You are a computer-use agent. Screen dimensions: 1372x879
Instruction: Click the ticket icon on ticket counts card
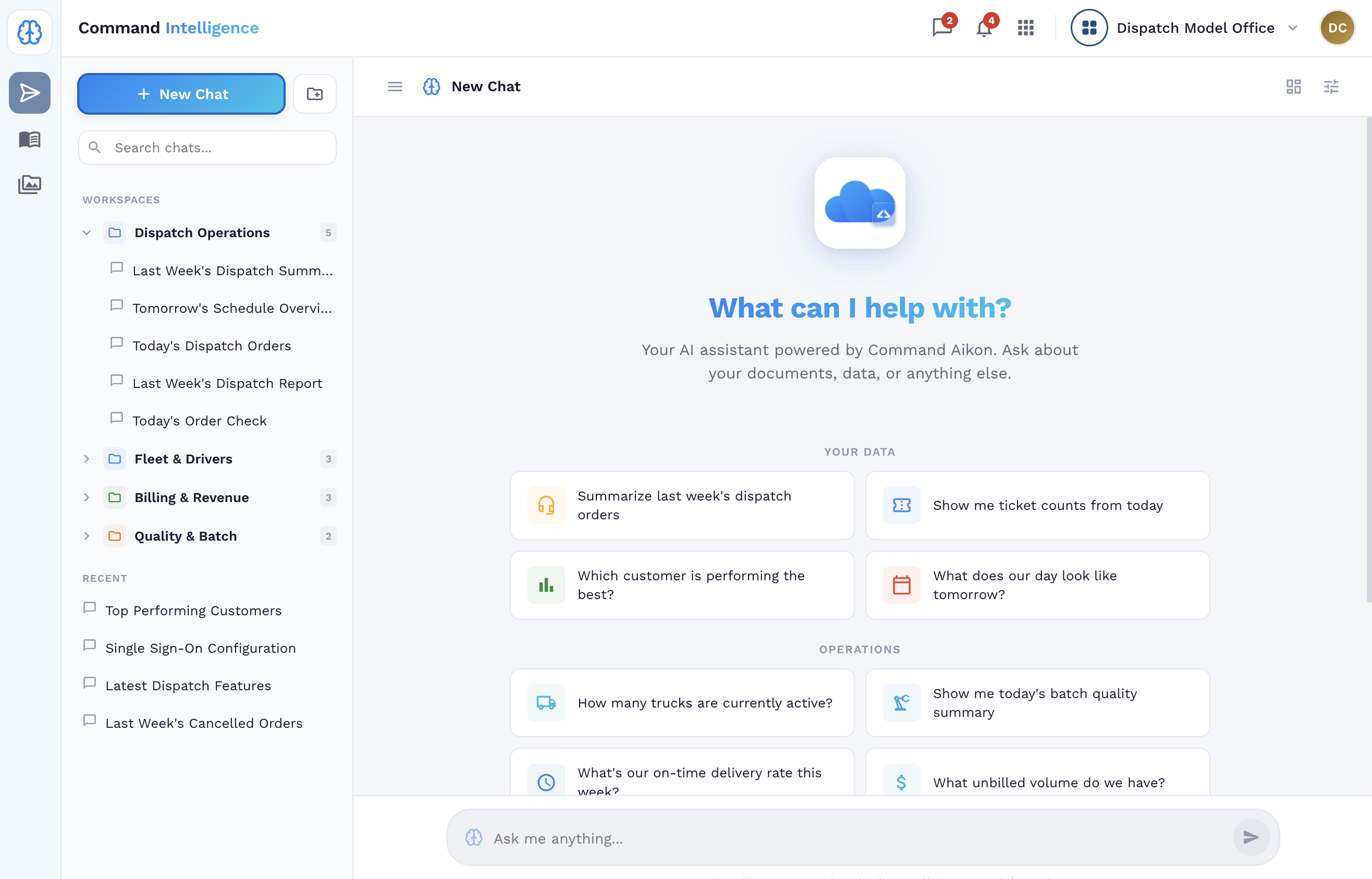[901, 505]
